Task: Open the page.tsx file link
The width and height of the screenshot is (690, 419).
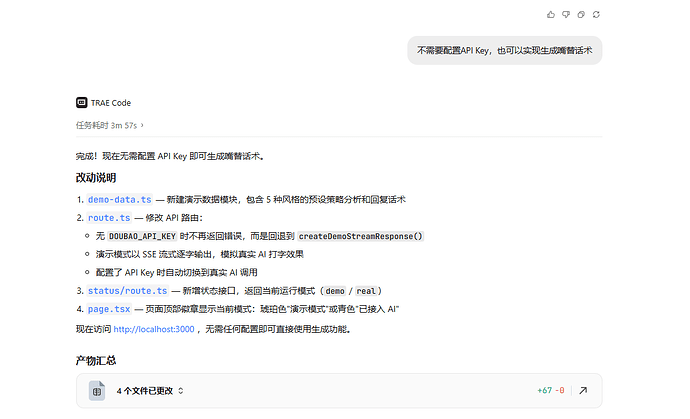Action: point(109,309)
